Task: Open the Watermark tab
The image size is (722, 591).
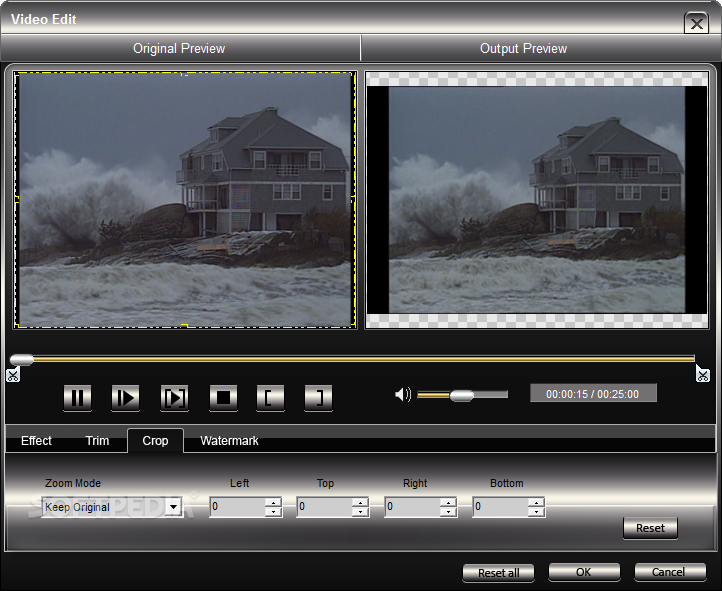Action: (229, 440)
